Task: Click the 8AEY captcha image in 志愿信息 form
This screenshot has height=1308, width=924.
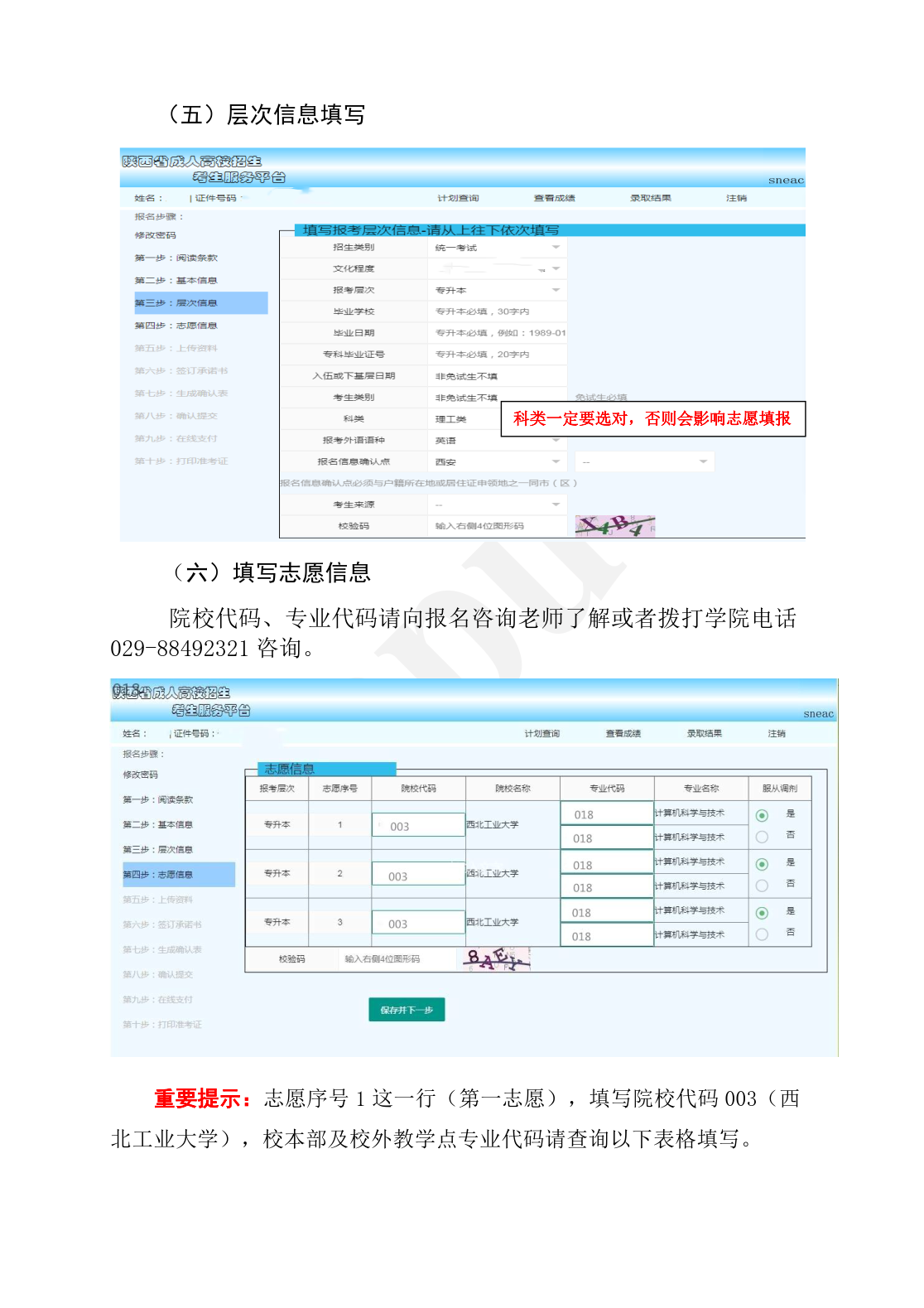Action: [x=497, y=959]
